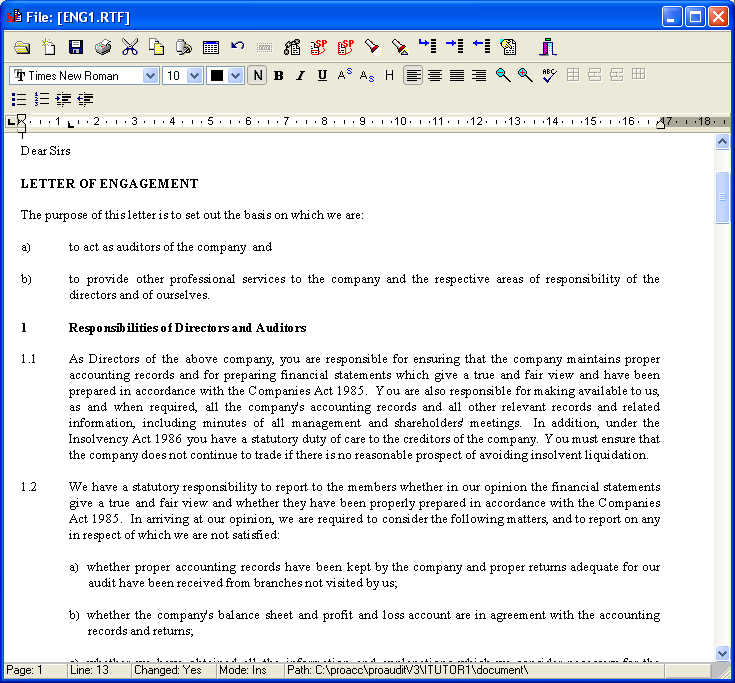Toggle subscript formatting
735x683 pixels.
[367, 75]
